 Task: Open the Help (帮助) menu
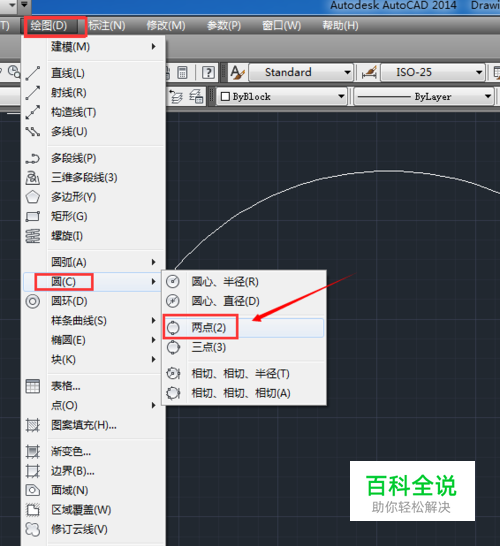(340, 26)
